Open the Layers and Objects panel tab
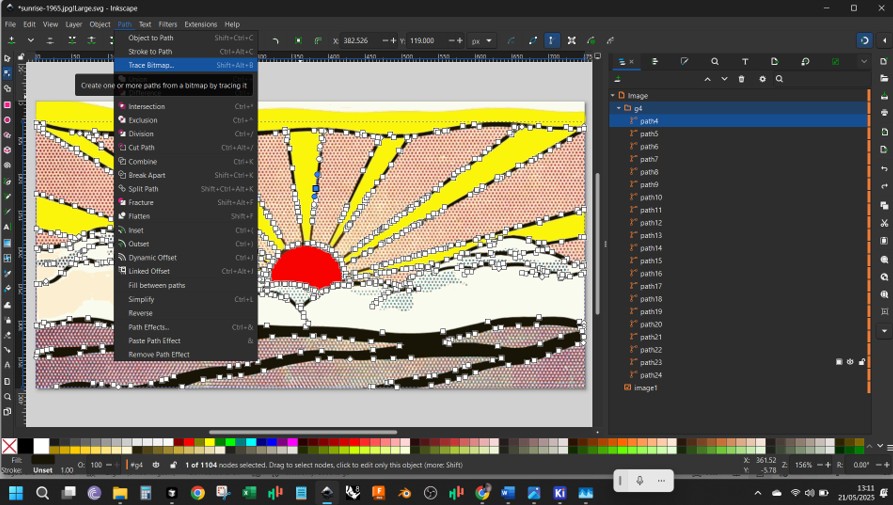893x505 pixels. (x=621, y=61)
